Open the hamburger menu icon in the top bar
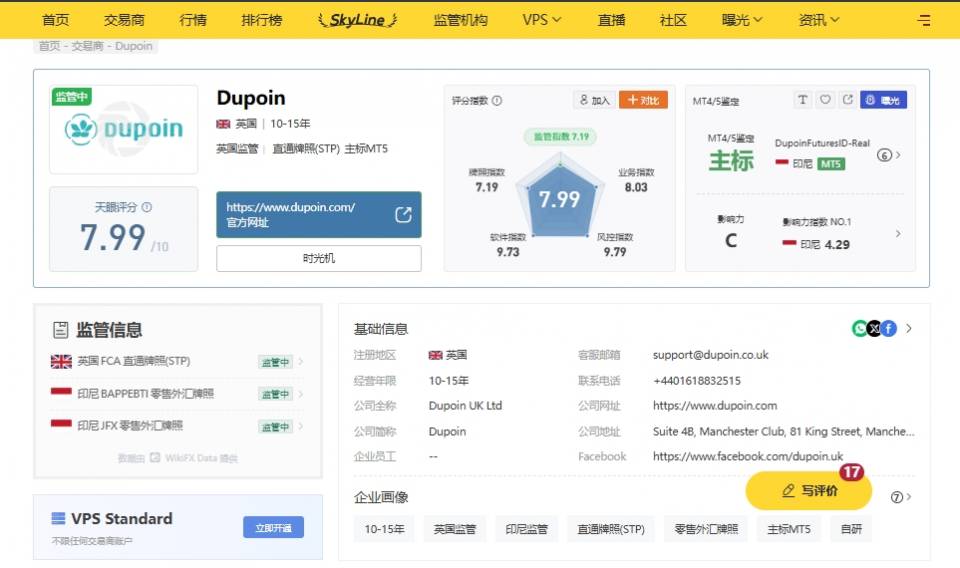The image size is (960, 568). click(923, 20)
